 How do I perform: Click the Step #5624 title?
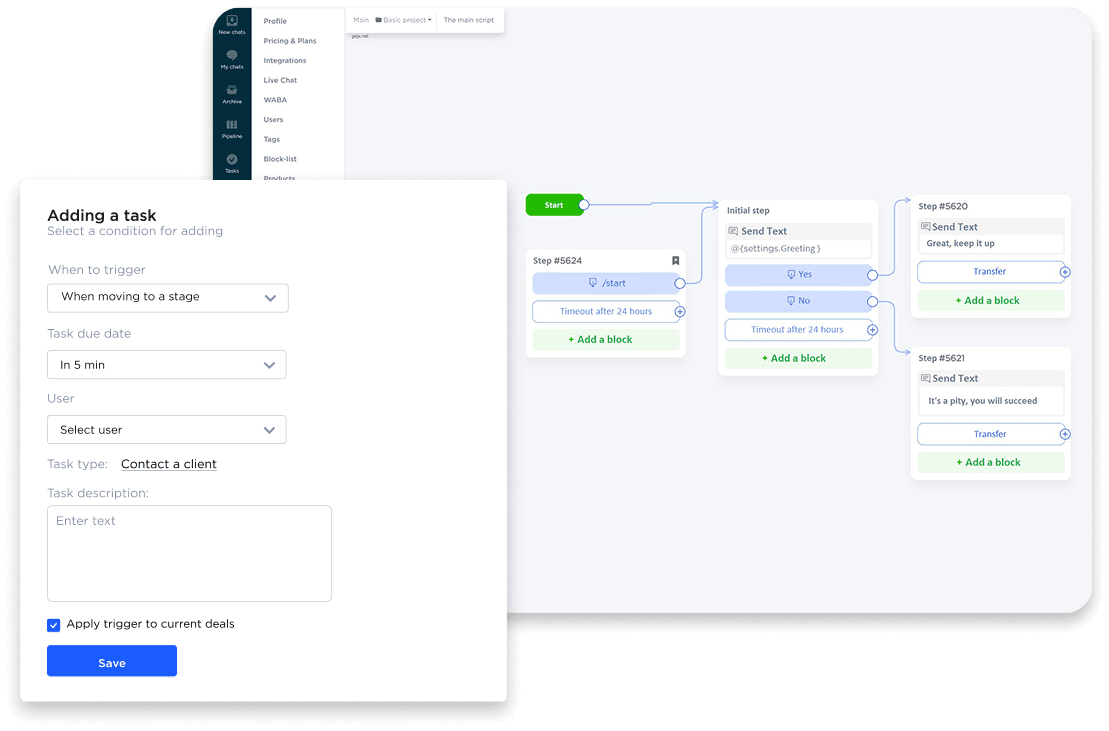coord(557,261)
